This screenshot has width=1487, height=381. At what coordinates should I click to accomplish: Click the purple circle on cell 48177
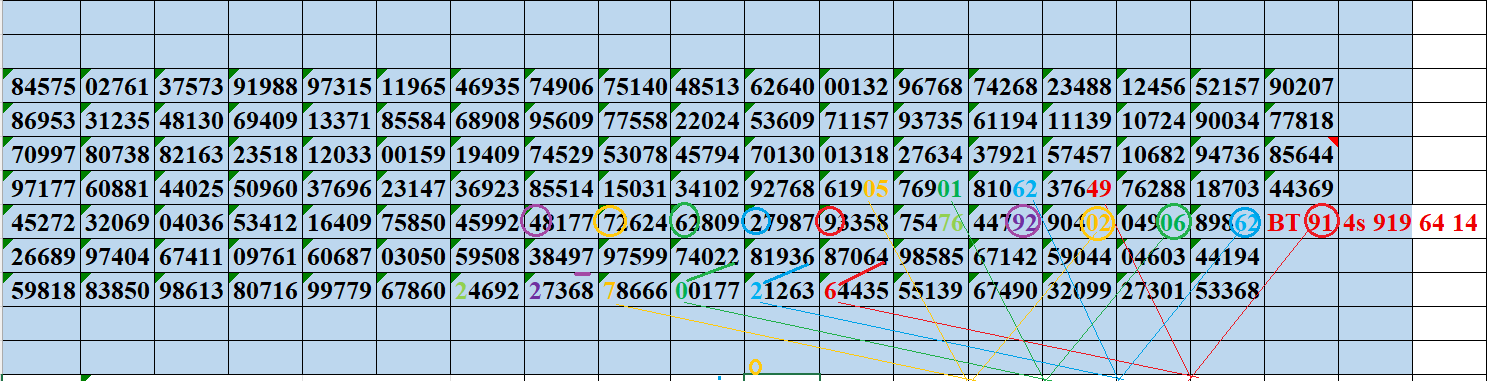coord(537,222)
